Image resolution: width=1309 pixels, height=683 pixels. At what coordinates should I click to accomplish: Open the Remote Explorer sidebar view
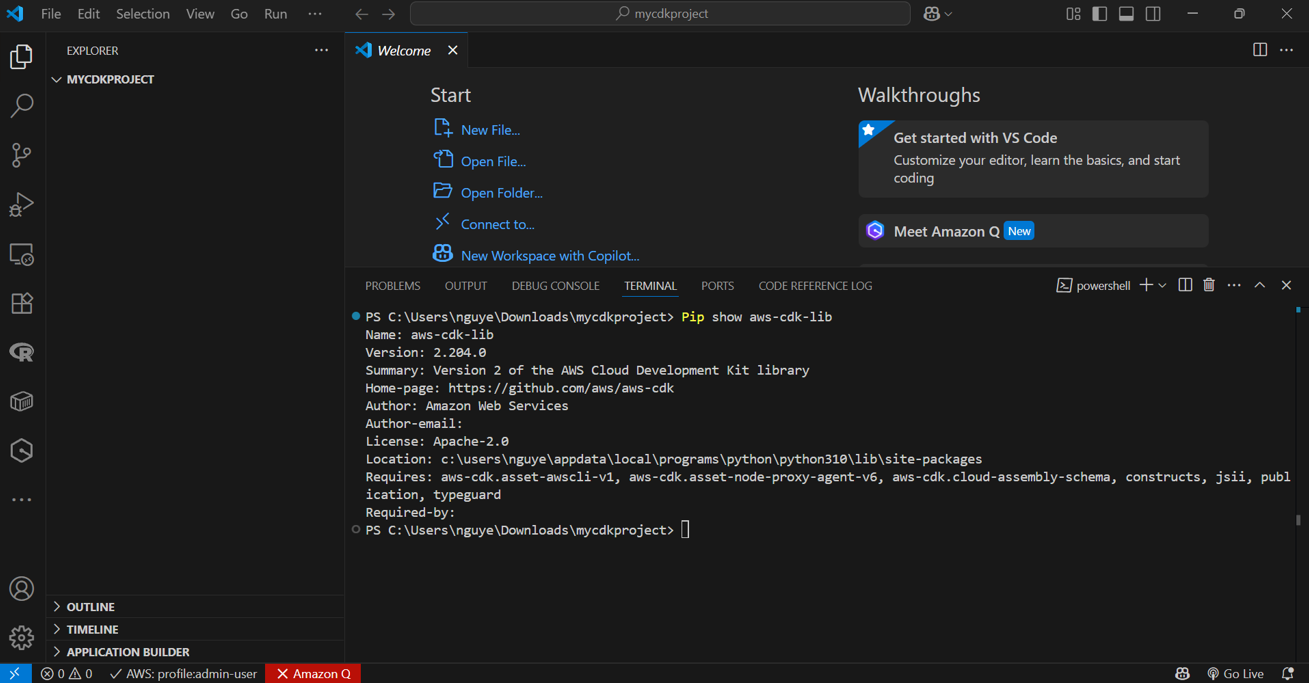pyautogui.click(x=22, y=254)
